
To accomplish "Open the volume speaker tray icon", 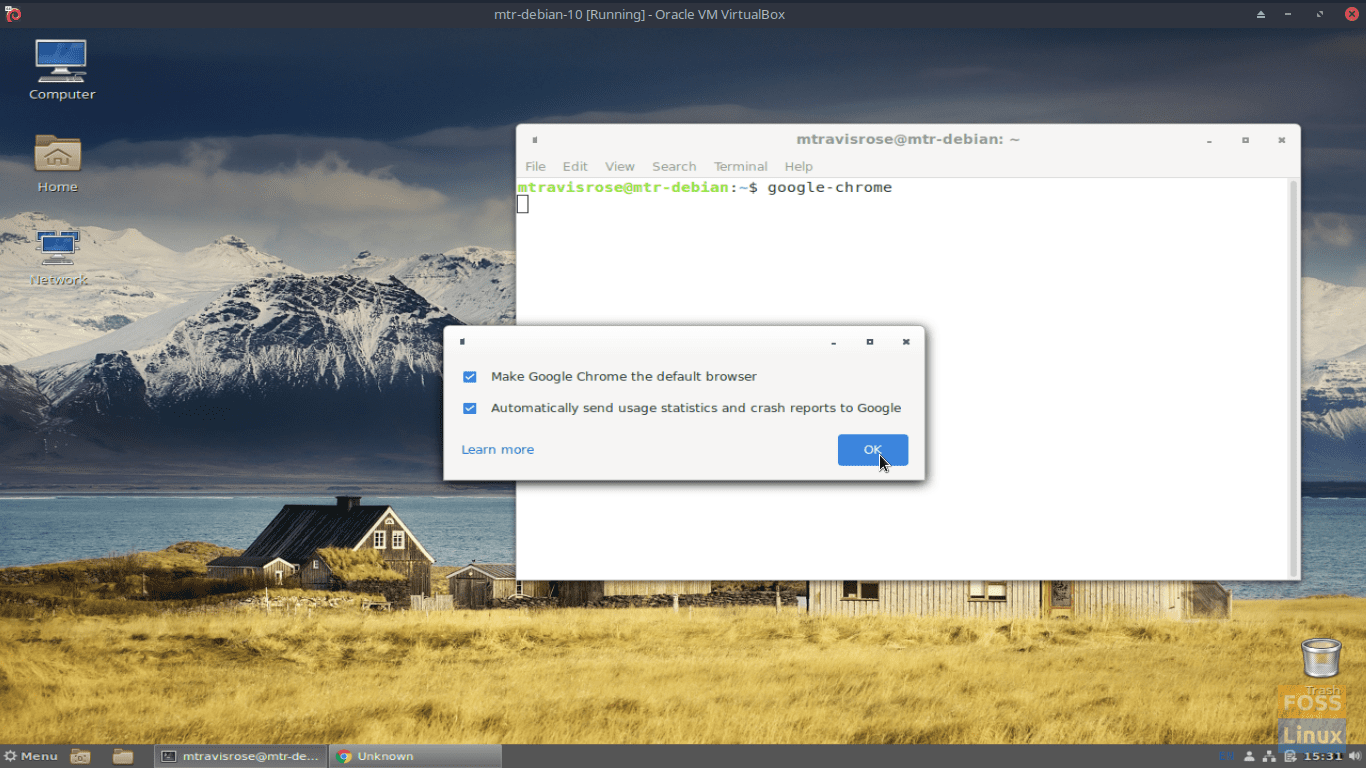I will tap(1355, 756).
